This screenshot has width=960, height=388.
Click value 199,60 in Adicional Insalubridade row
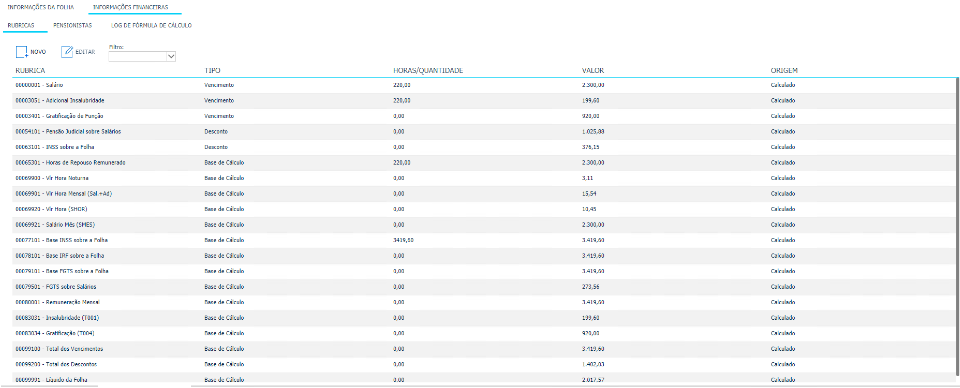pyautogui.click(x=590, y=100)
